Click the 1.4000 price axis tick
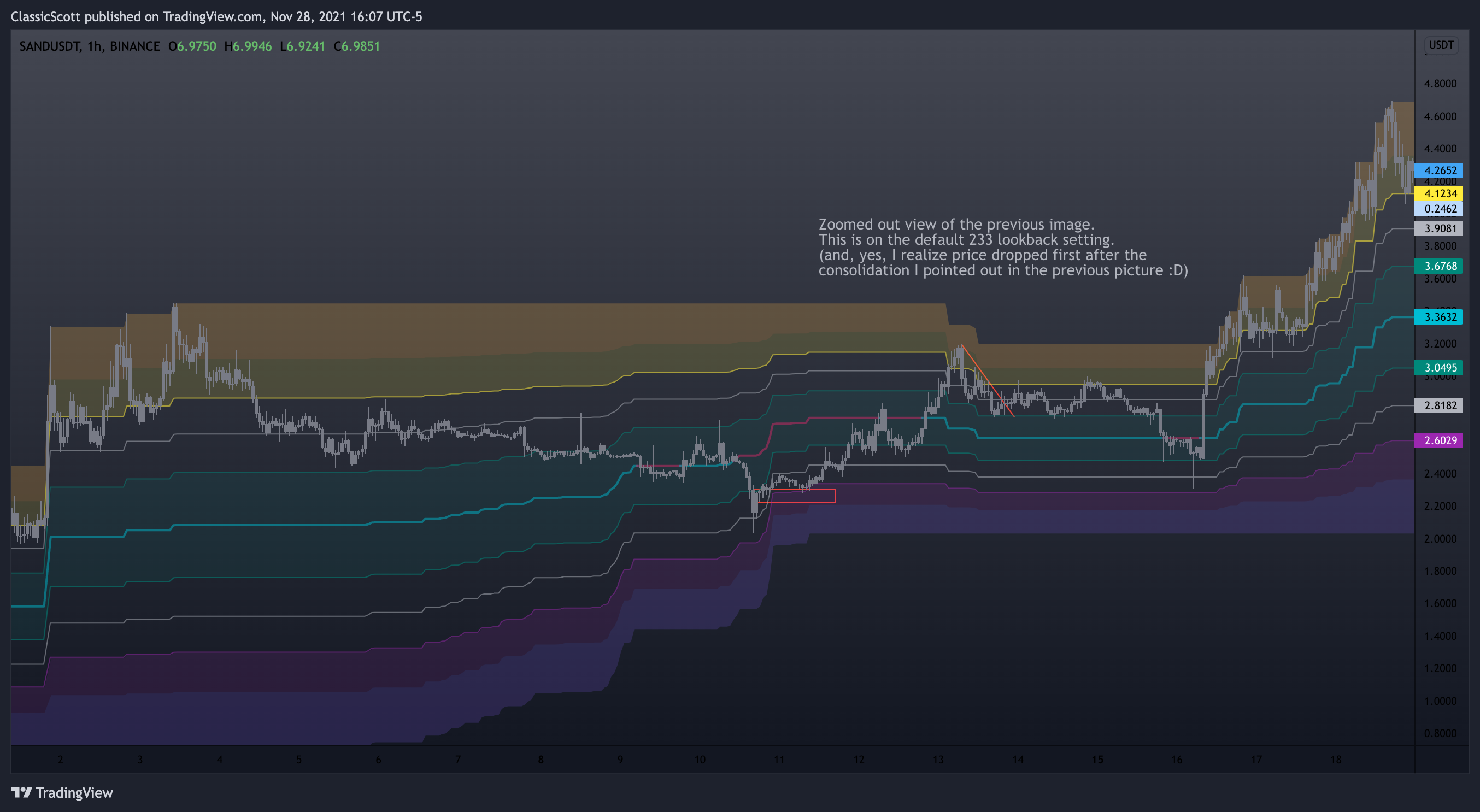1480x812 pixels. click(1440, 636)
